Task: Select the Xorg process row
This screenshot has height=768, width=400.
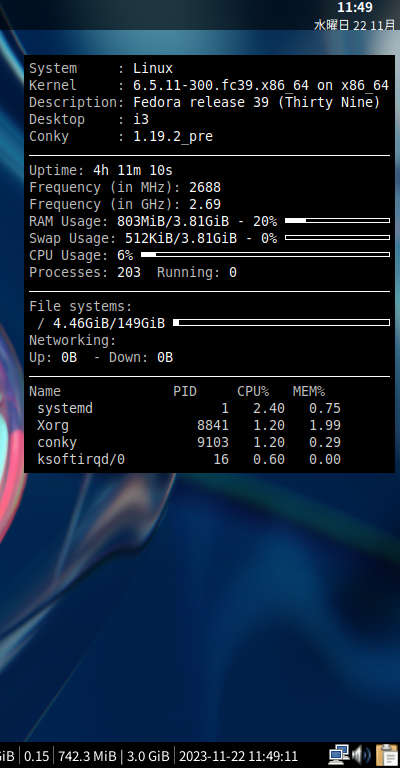Action: tap(189, 426)
